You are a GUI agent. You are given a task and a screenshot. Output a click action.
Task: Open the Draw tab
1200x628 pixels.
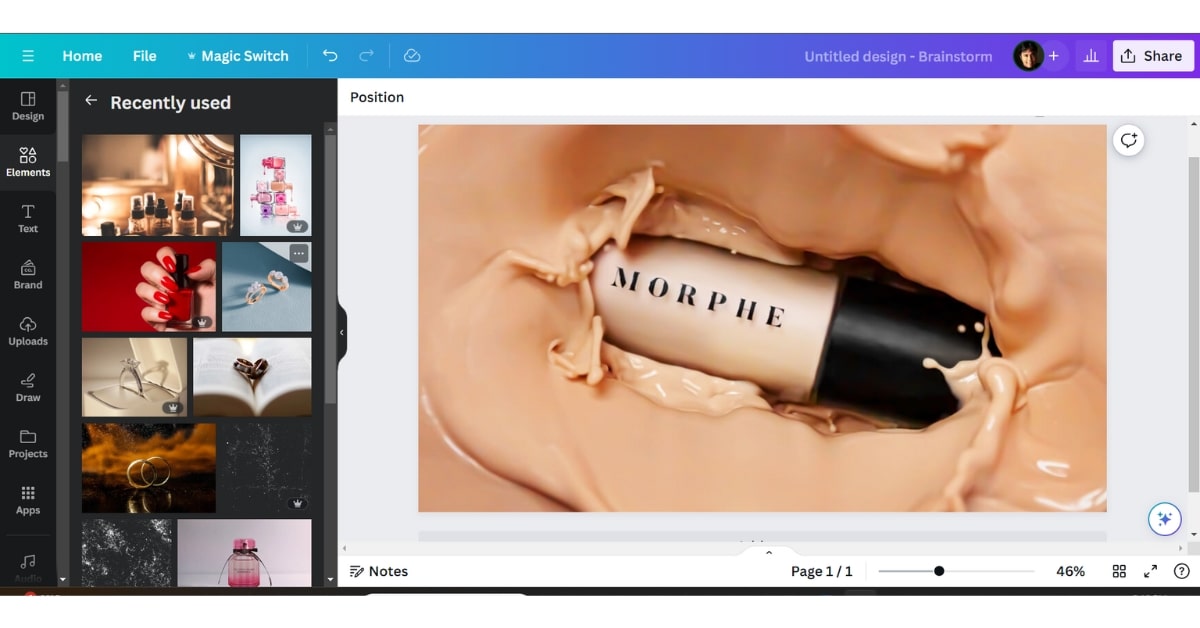tap(28, 387)
